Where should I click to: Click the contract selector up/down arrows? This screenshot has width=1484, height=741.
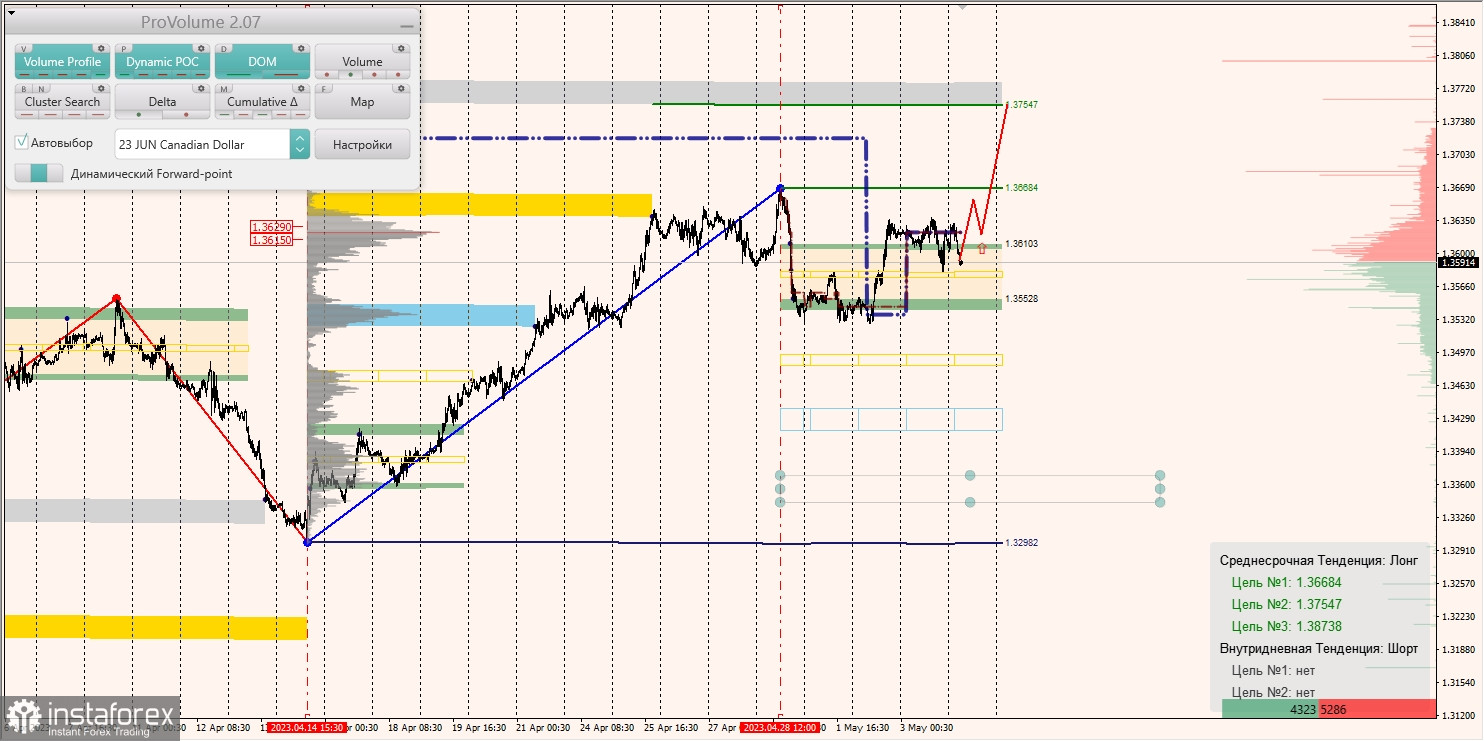[x=299, y=144]
